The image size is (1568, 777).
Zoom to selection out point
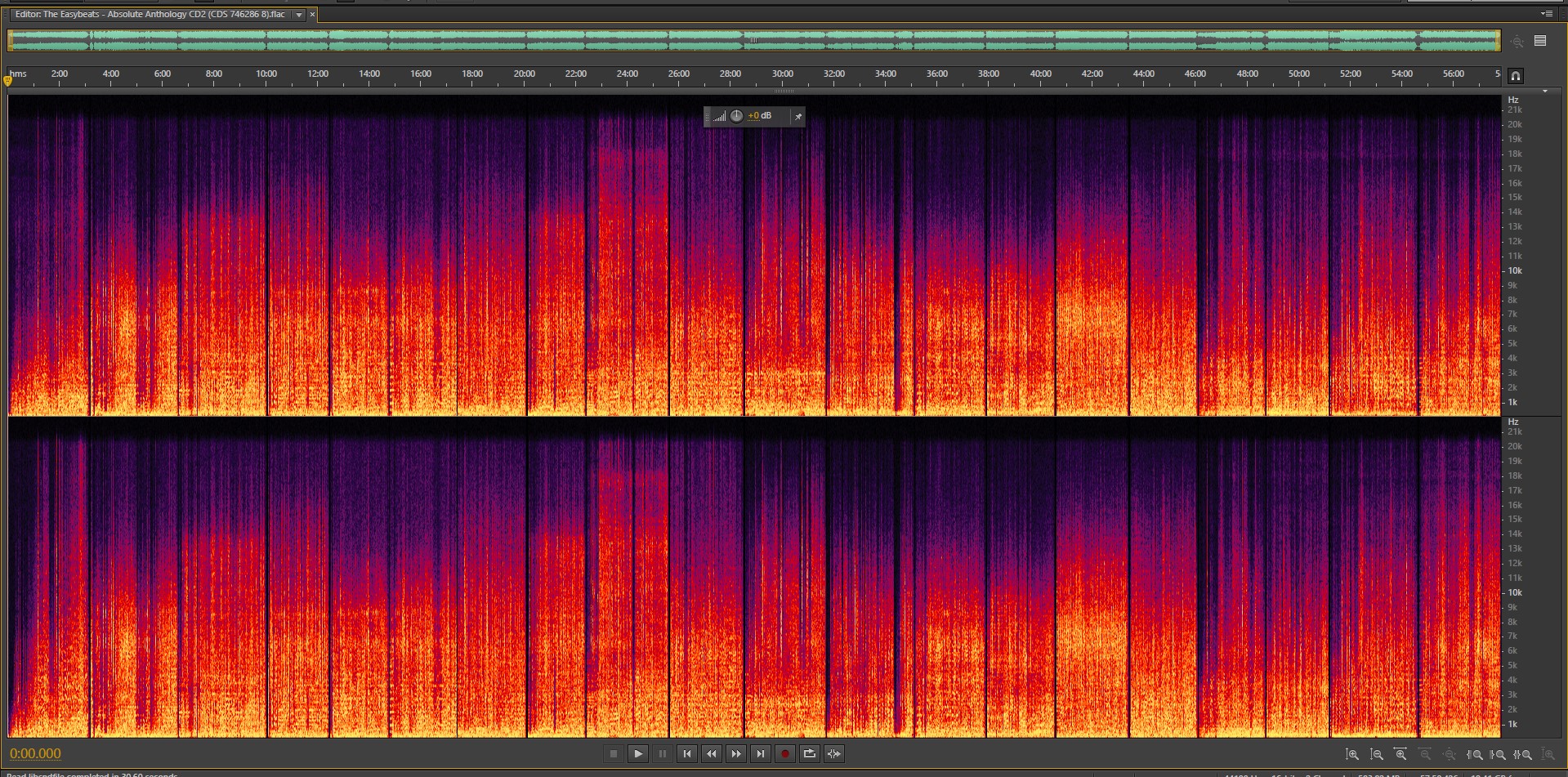pyautogui.click(x=1499, y=755)
